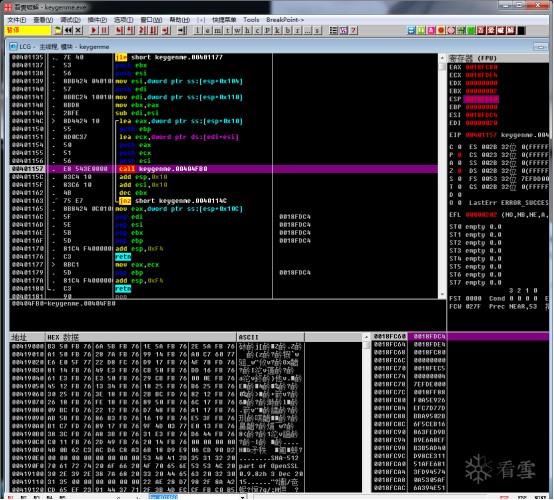The image size is (554, 500).
Task: Click the Execute till return icon
Action: 166,30
